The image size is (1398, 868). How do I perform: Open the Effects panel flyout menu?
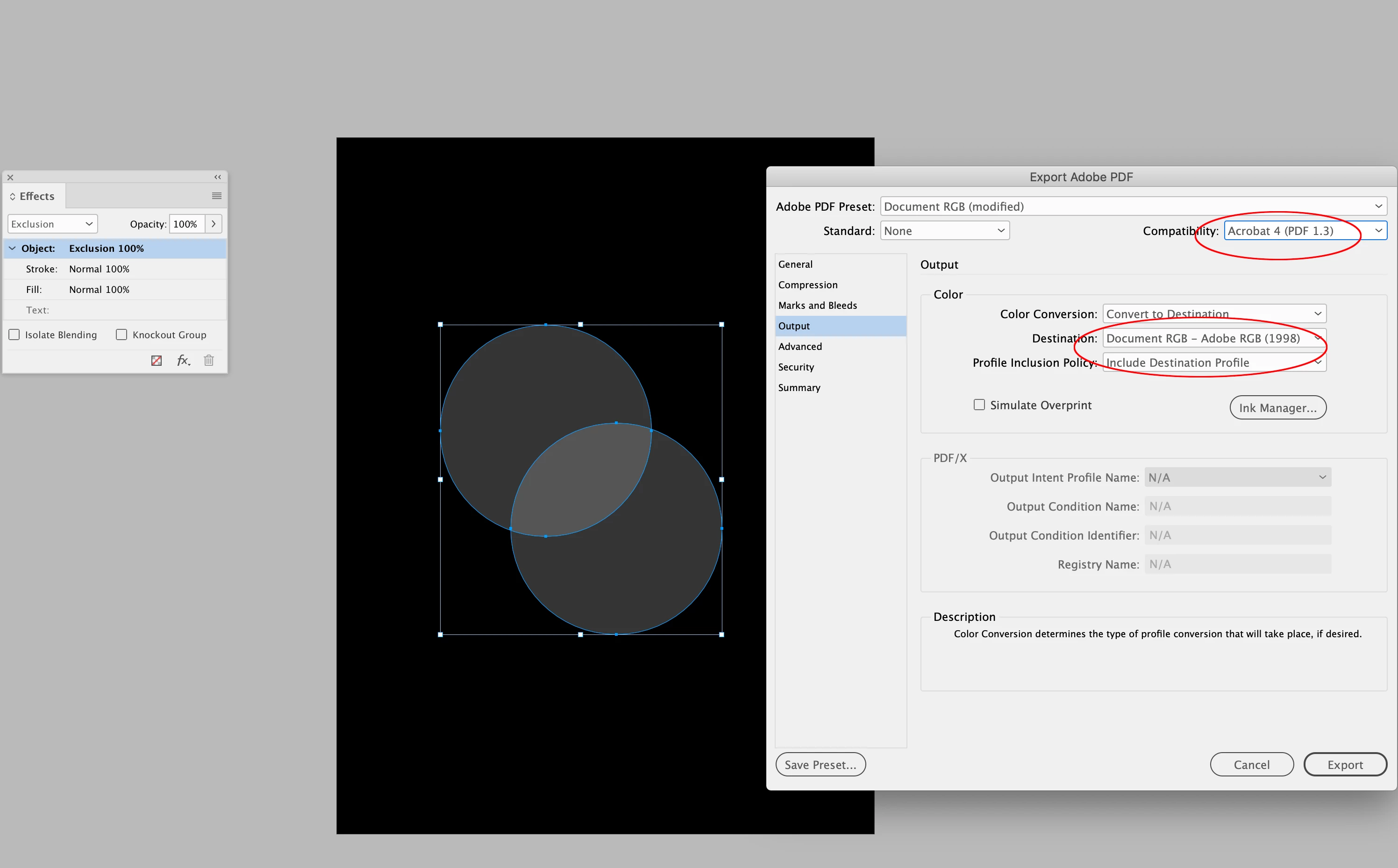pos(216,196)
